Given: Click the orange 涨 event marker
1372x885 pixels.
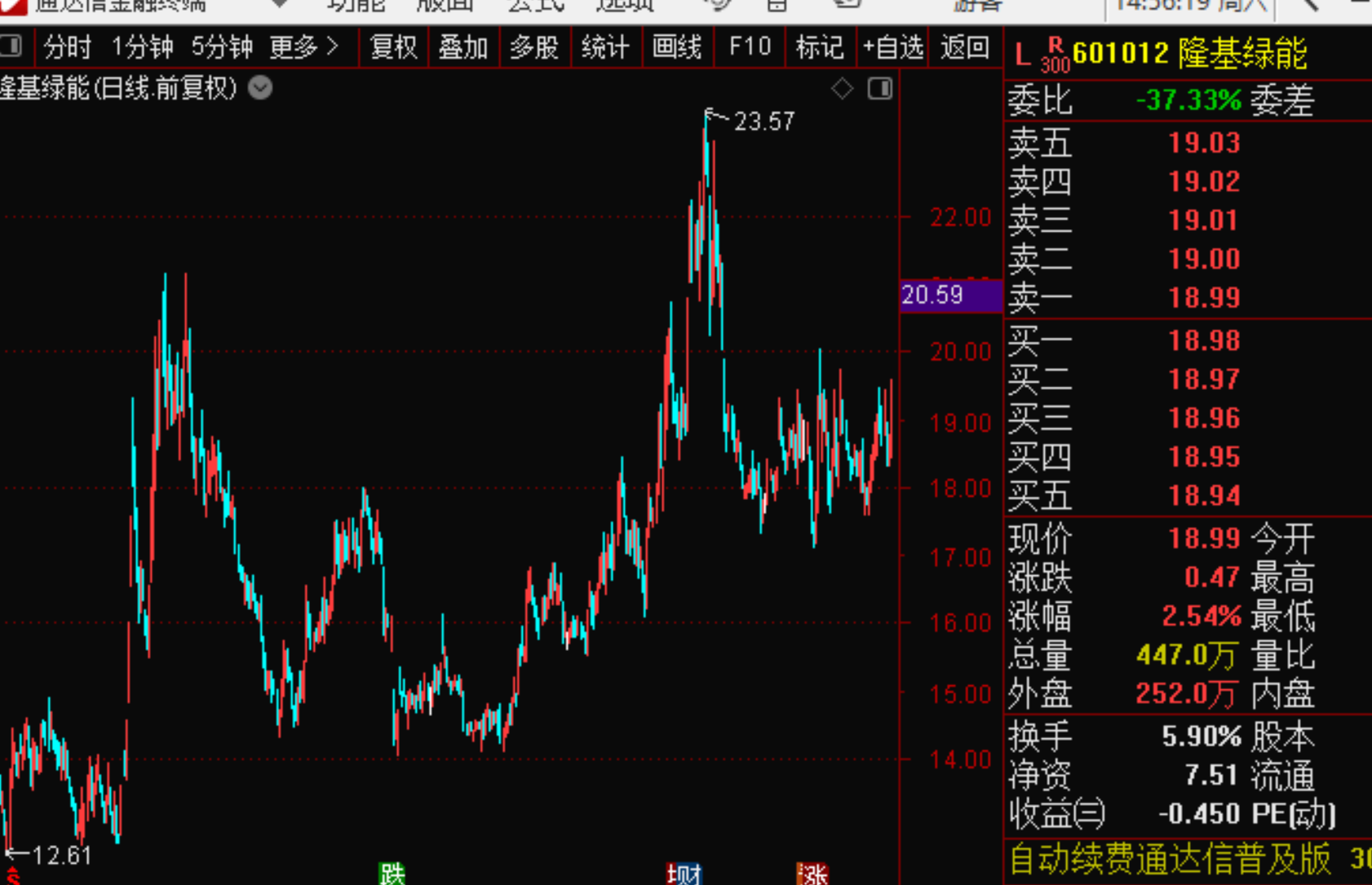Looking at the screenshot, I should [812, 874].
